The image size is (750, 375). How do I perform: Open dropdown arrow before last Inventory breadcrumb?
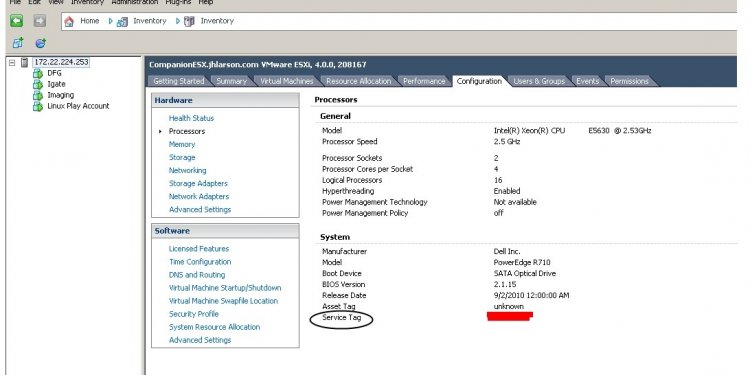click(178, 21)
